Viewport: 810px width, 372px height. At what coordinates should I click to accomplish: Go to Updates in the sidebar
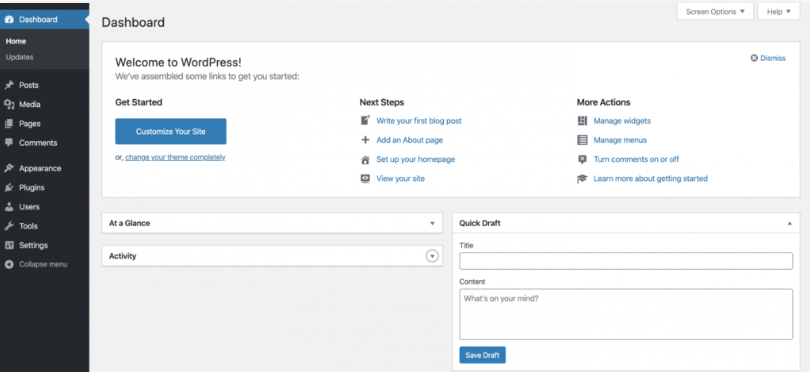pyautogui.click(x=20, y=57)
